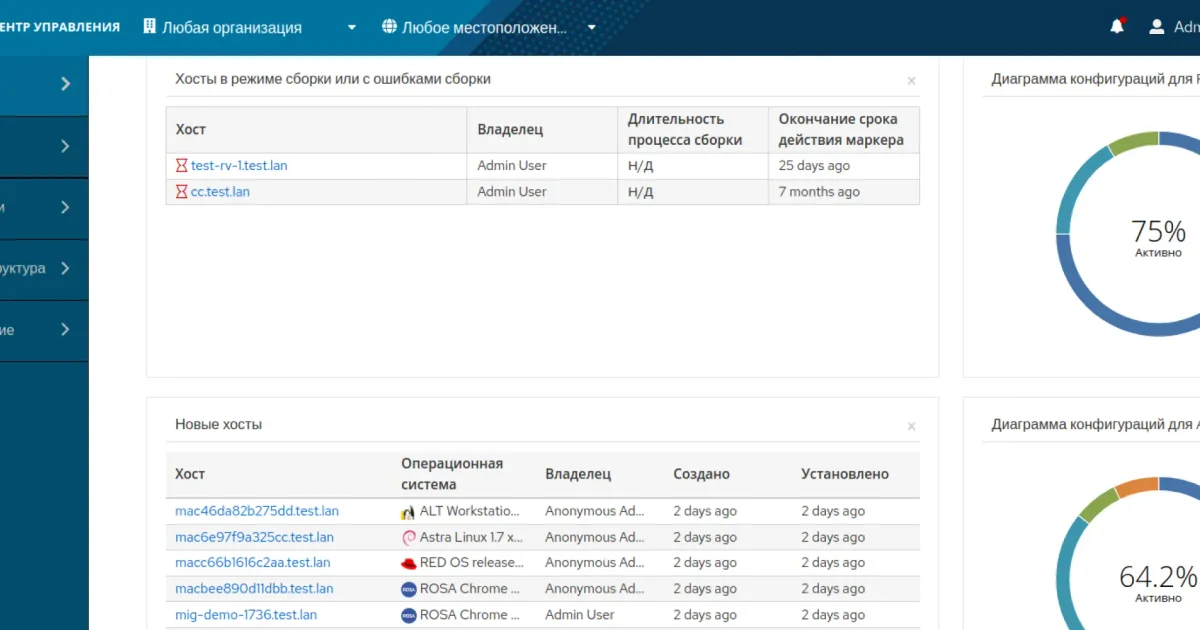Expand the first sidebar menu chevron
1200x630 pixels.
click(x=65, y=84)
